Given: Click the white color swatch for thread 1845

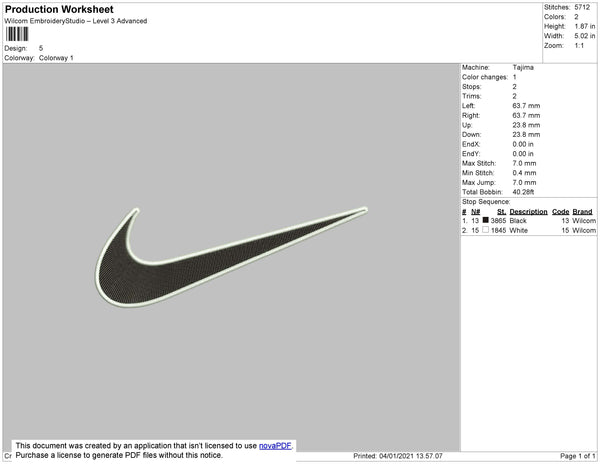Looking at the screenshot, I should pyautogui.click(x=486, y=230).
